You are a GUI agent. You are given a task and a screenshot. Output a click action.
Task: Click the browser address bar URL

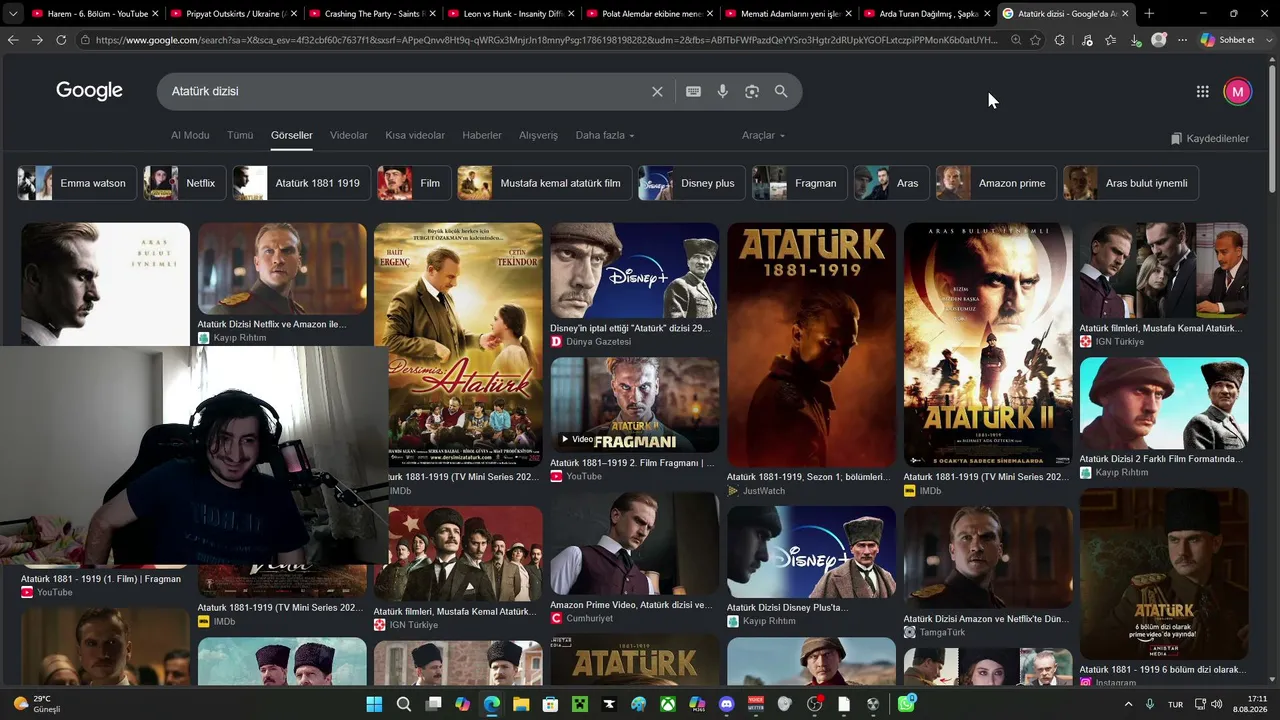coord(546,40)
